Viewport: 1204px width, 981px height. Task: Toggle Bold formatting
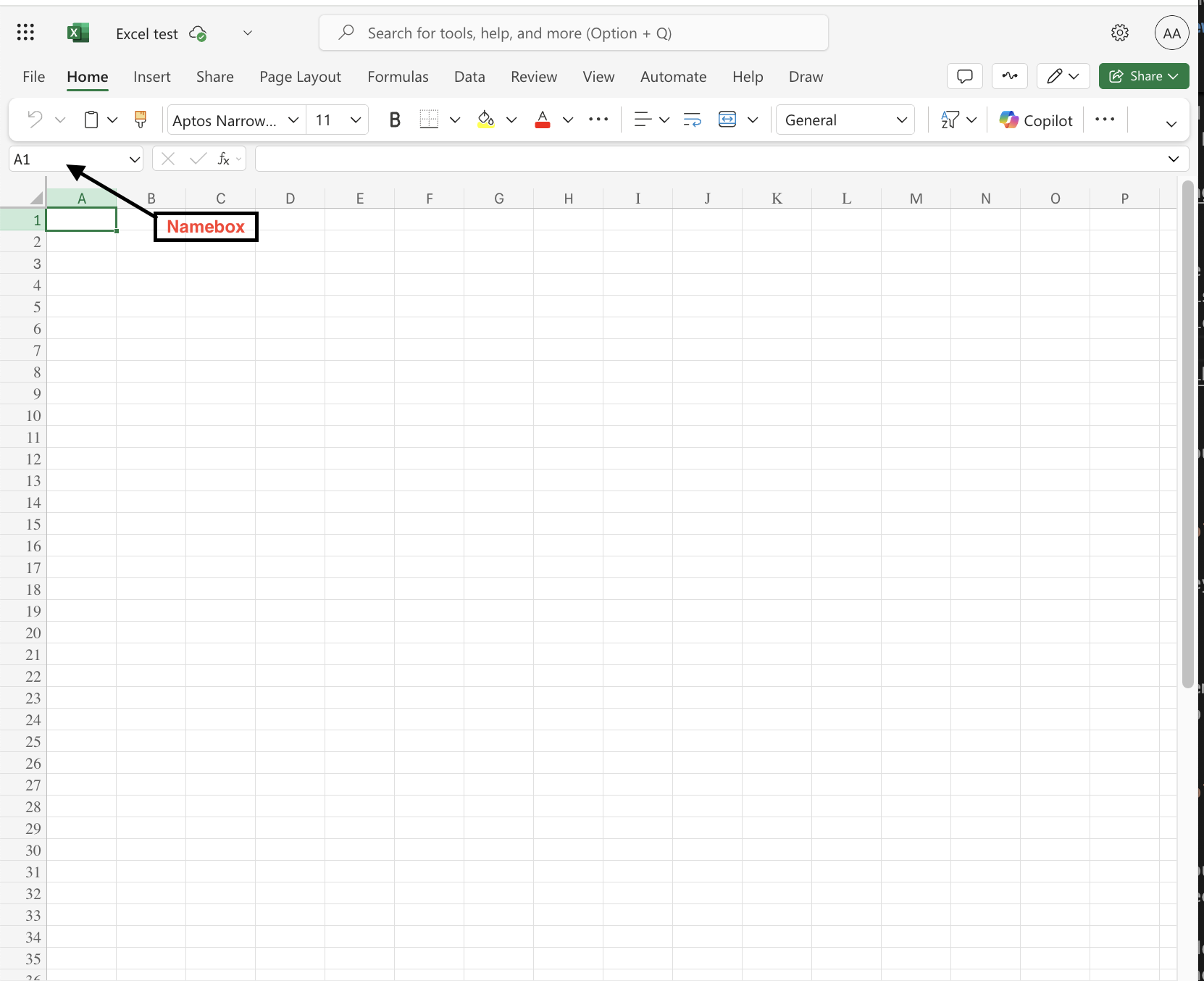395,120
